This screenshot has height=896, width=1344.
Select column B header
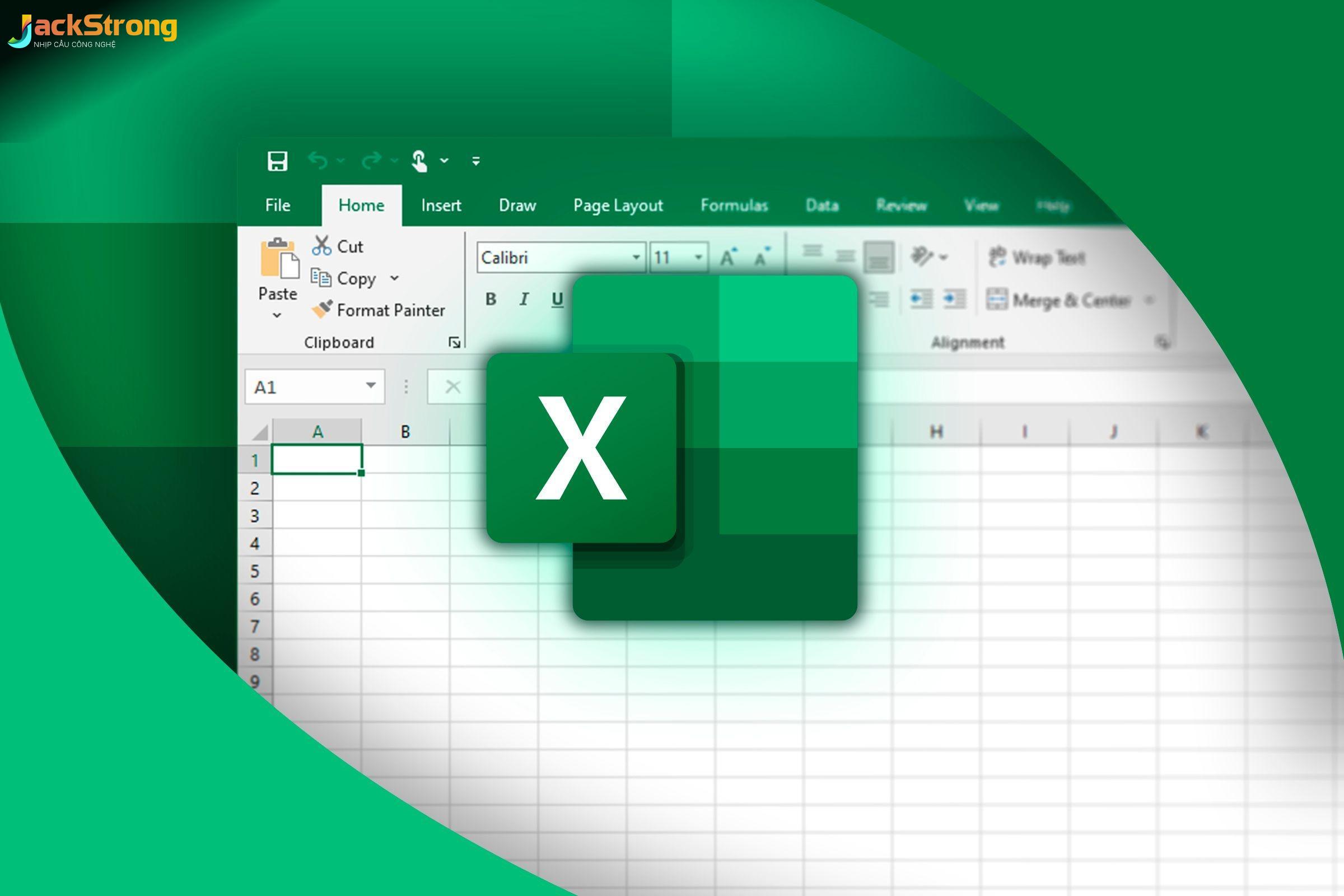[405, 431]
